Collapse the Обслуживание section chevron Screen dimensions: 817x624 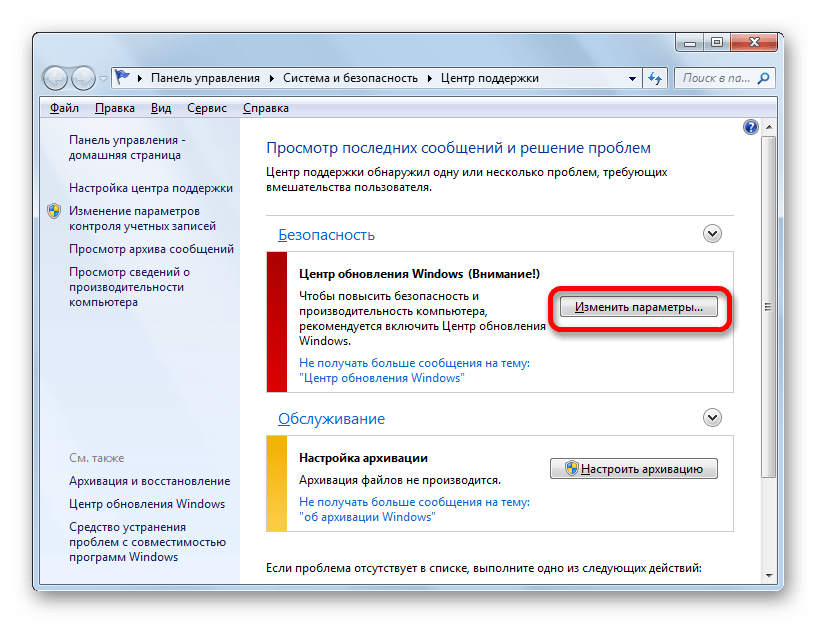(712, 418)
